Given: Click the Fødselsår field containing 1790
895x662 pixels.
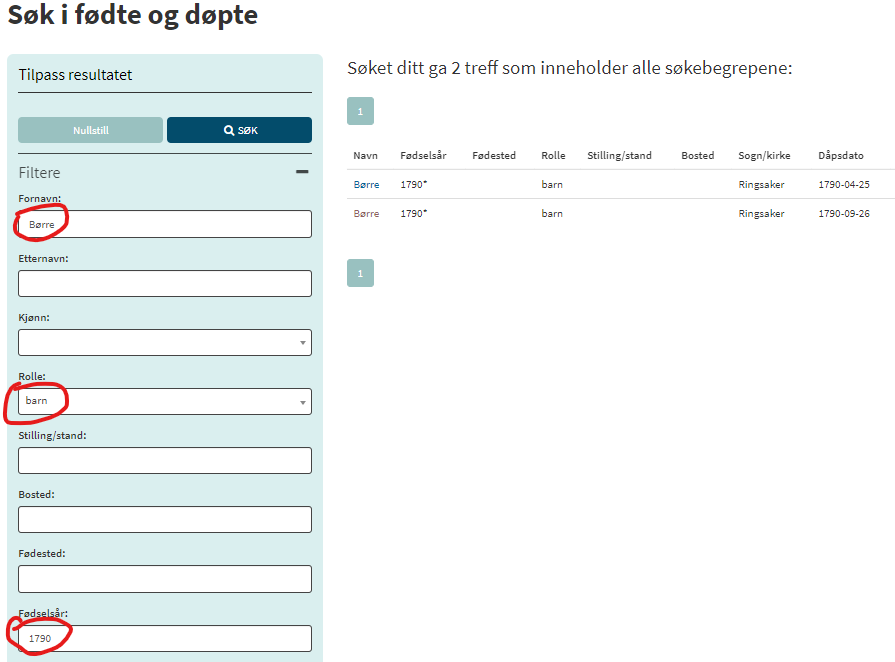Looking at the screenshot, I should click(165, 638).
